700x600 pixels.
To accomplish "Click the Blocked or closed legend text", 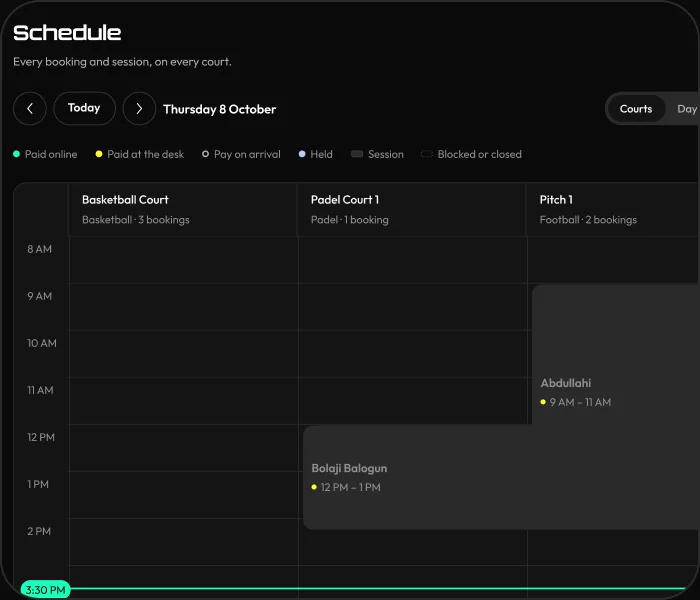I will tap(479, 154).
